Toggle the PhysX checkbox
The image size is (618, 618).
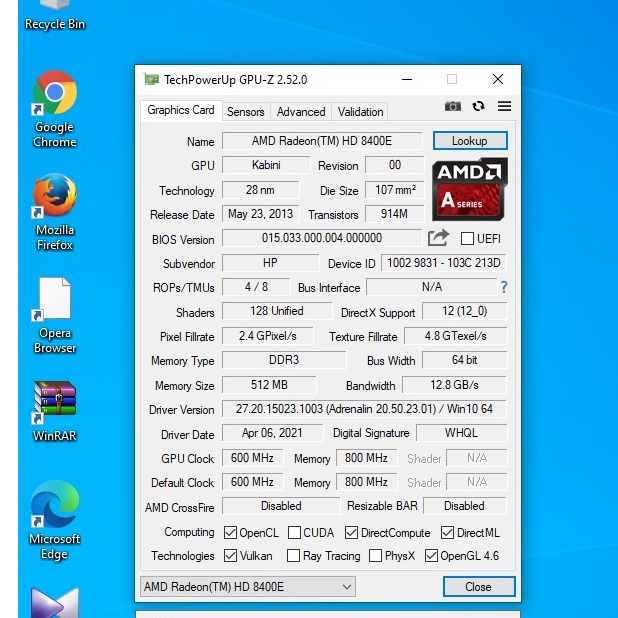(x=375, y=556)
